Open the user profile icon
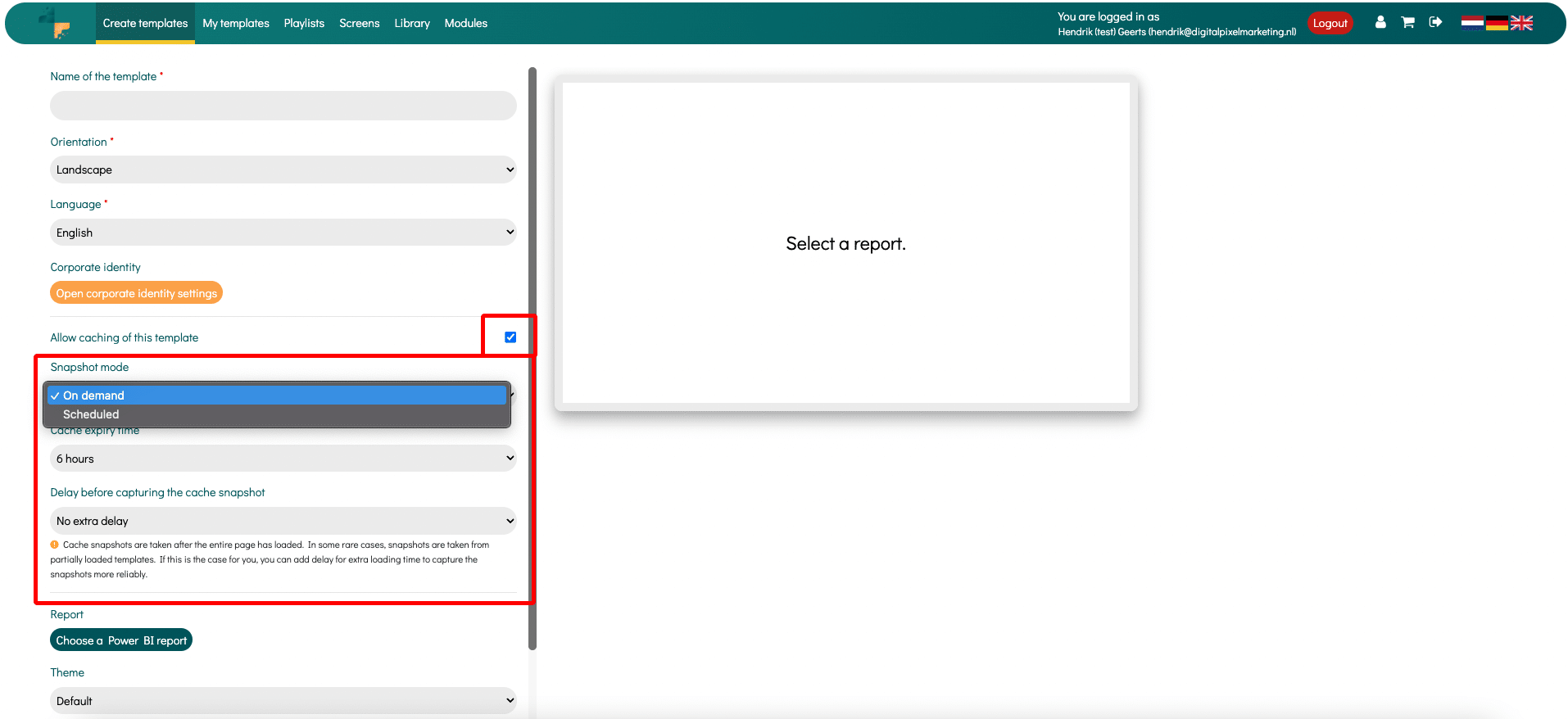Image resolution: width=1568 pixels, height=719 pixels. (1380, 23)
